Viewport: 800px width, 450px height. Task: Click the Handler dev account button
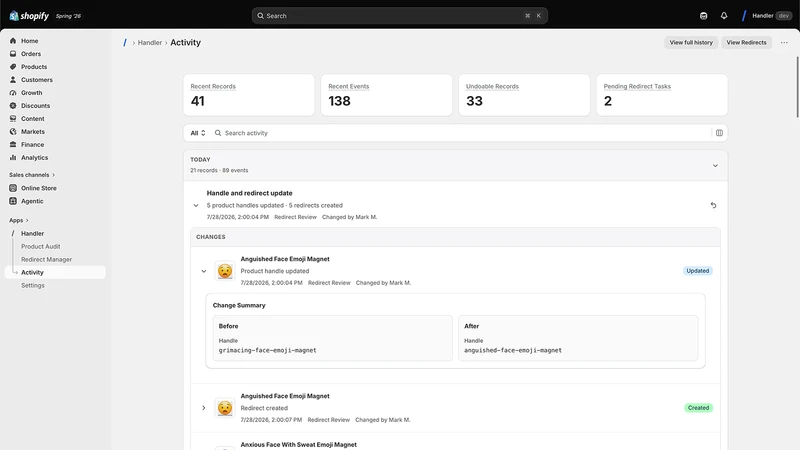coord(767,16)
